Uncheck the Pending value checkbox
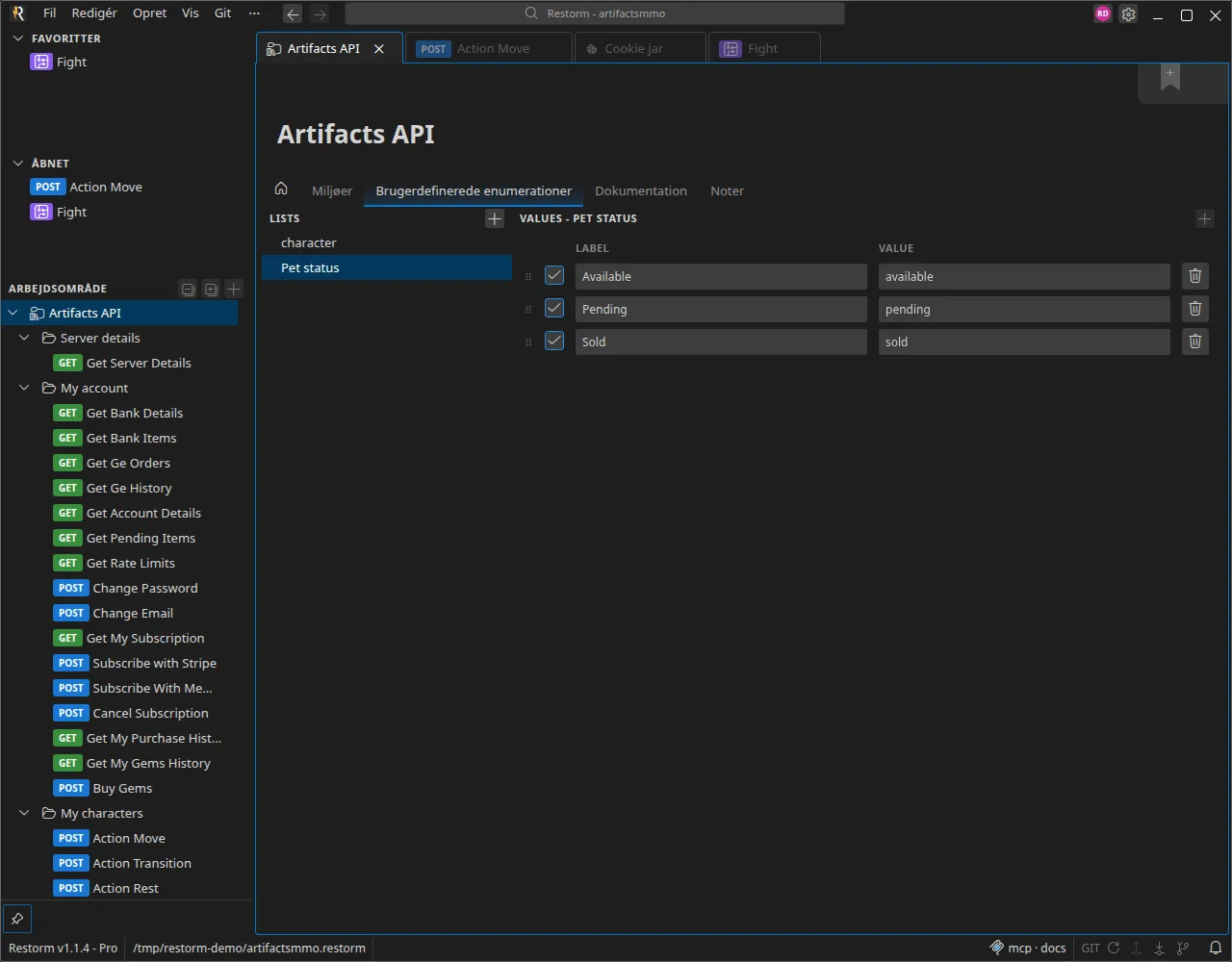This screenshot has height=962, width=1232. coord(554,308)
